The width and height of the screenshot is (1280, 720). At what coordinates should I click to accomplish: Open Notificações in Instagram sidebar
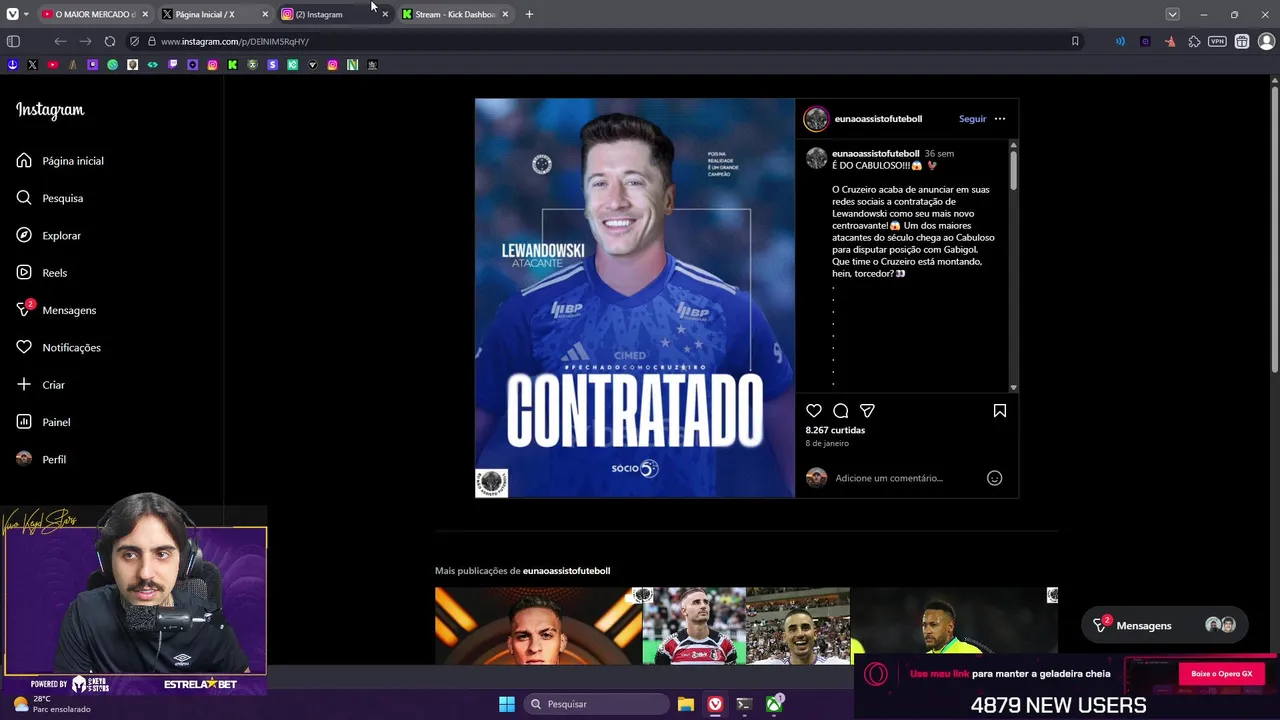tap(59, 348)
